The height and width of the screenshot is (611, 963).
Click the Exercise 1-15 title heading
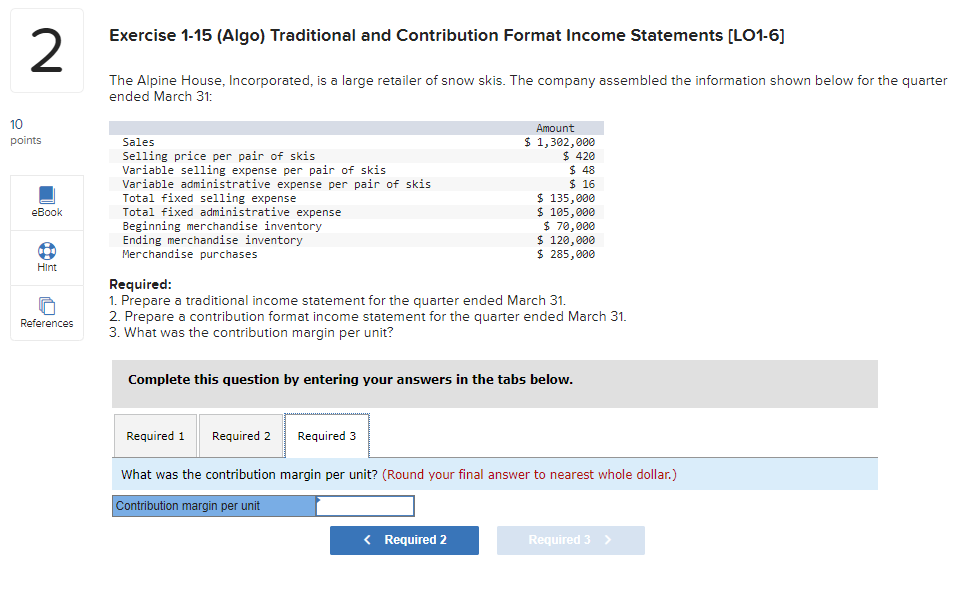(x=446, y=36)
